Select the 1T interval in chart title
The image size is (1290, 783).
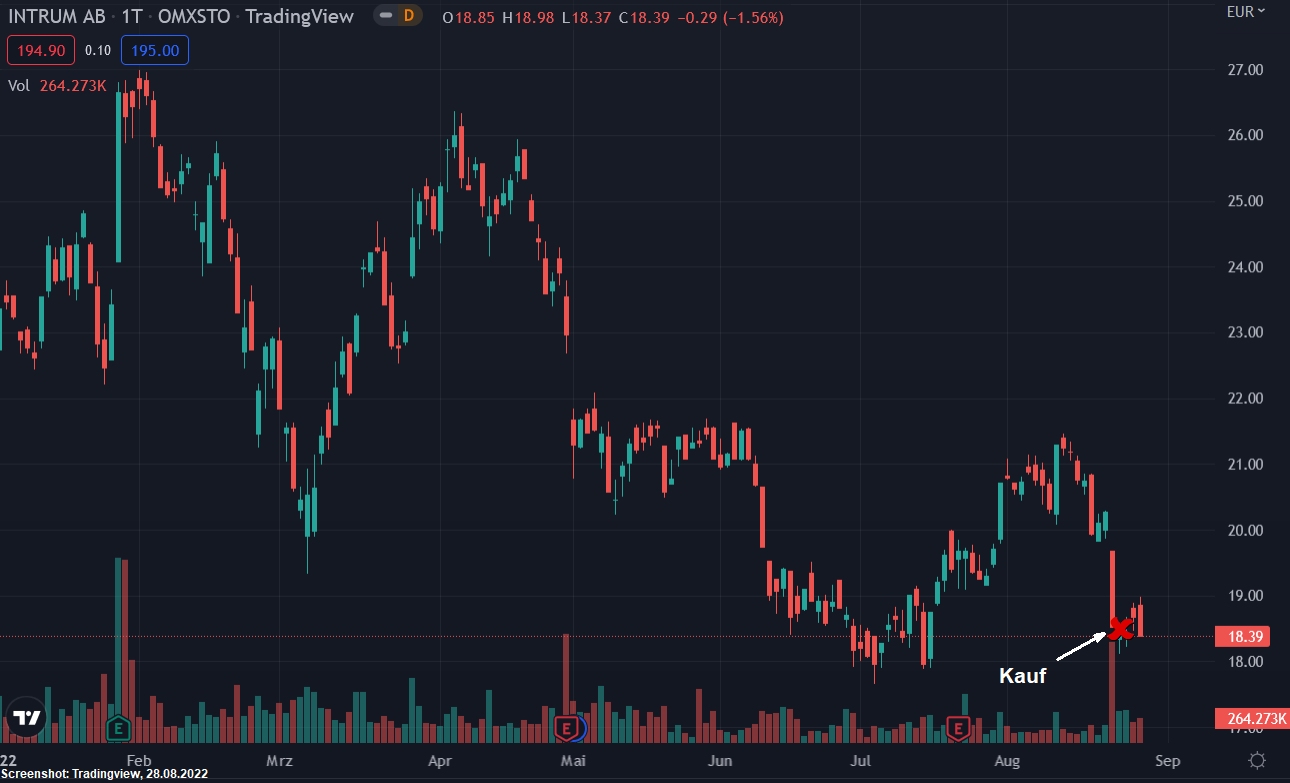[130, 16]
